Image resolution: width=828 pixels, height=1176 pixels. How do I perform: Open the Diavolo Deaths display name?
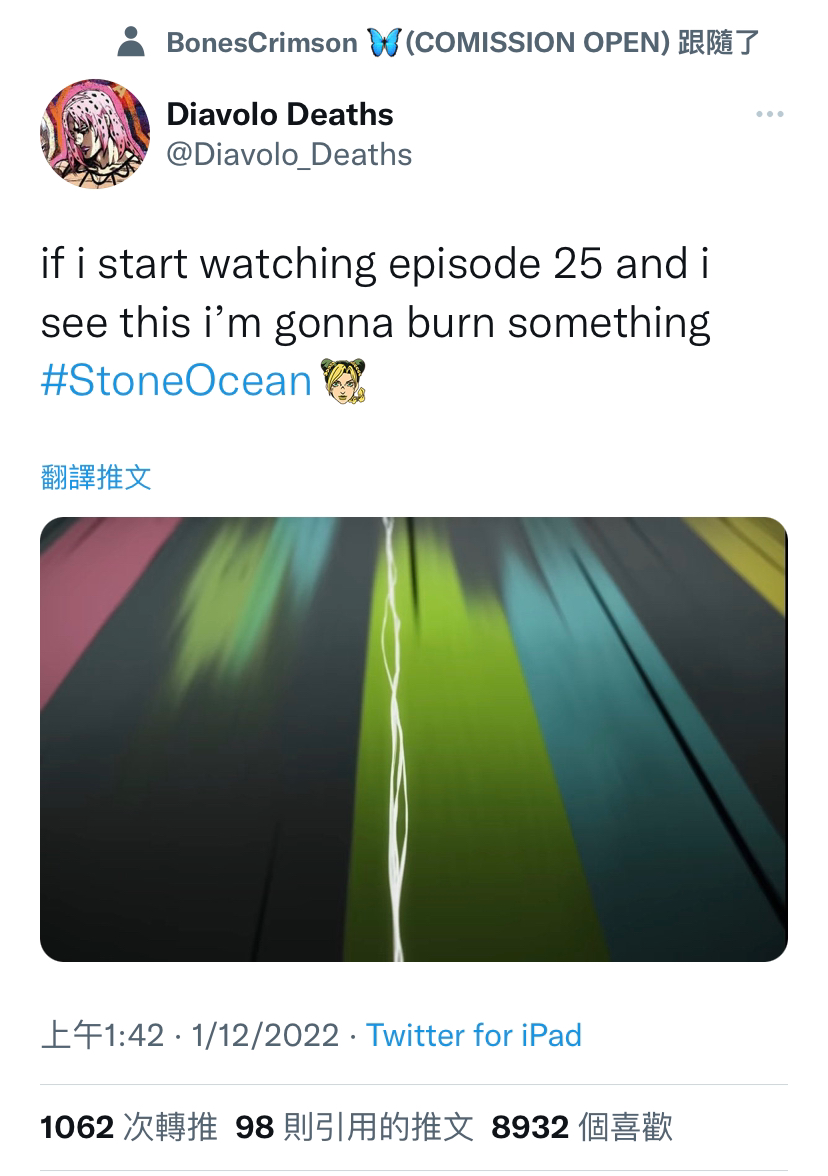coord(280,115)
